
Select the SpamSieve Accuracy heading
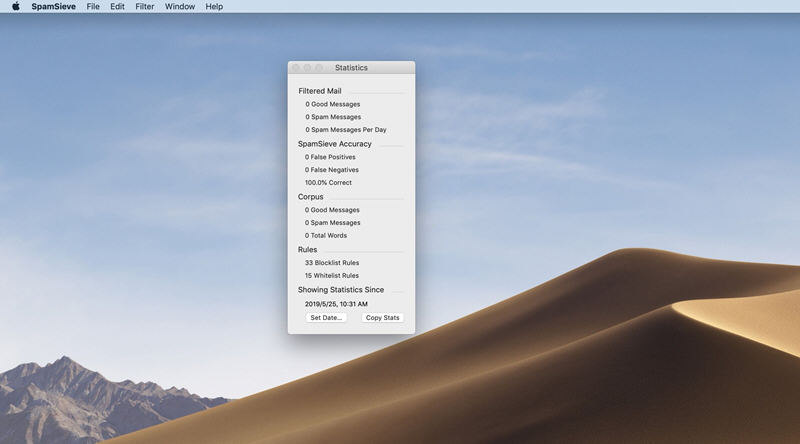click(335, 144)
